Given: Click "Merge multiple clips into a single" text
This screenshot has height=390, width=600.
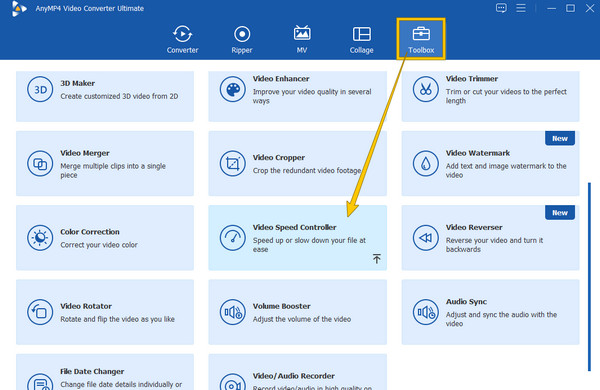Looking at the screenshot, I should [x=113, y=170].
